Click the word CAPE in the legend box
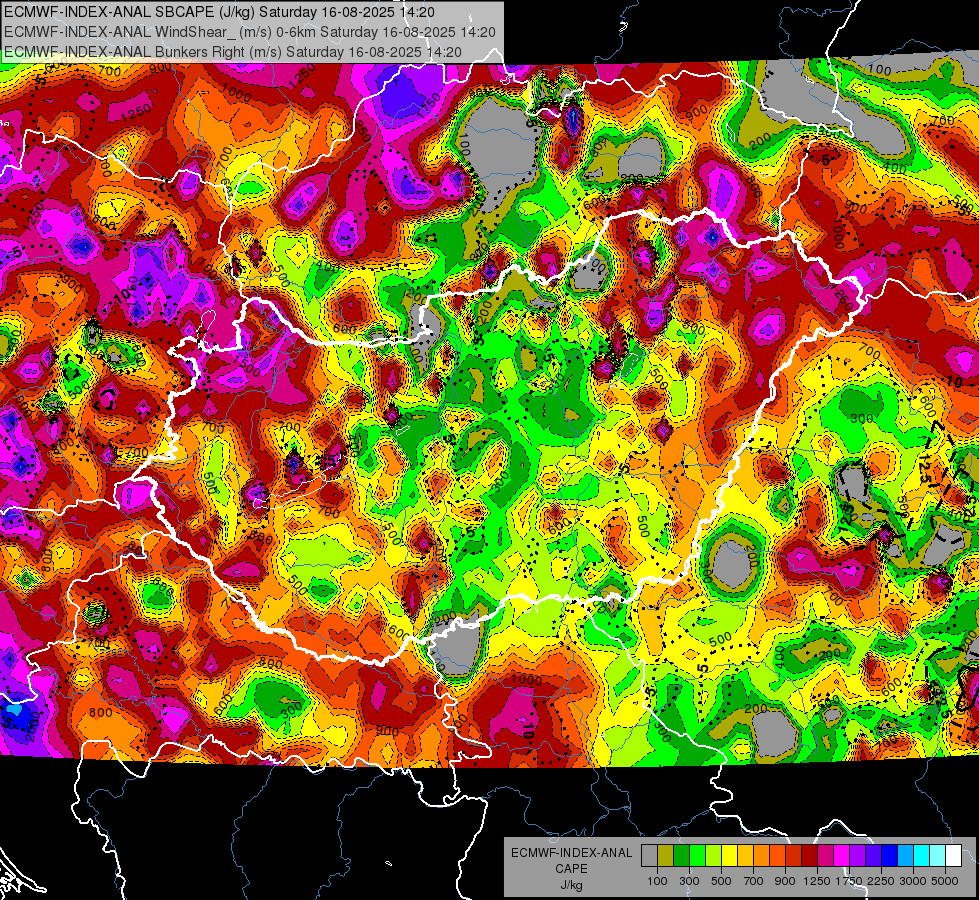 tap(571, 868)
